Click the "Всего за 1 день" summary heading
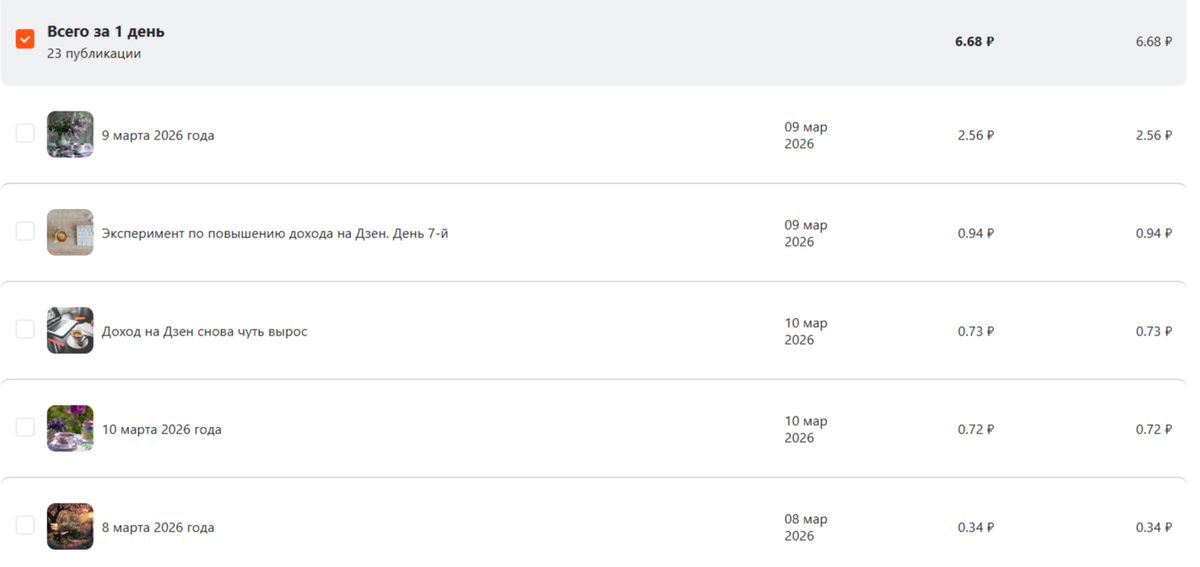This screenshot has height=567, width=1200. (106, 32)
